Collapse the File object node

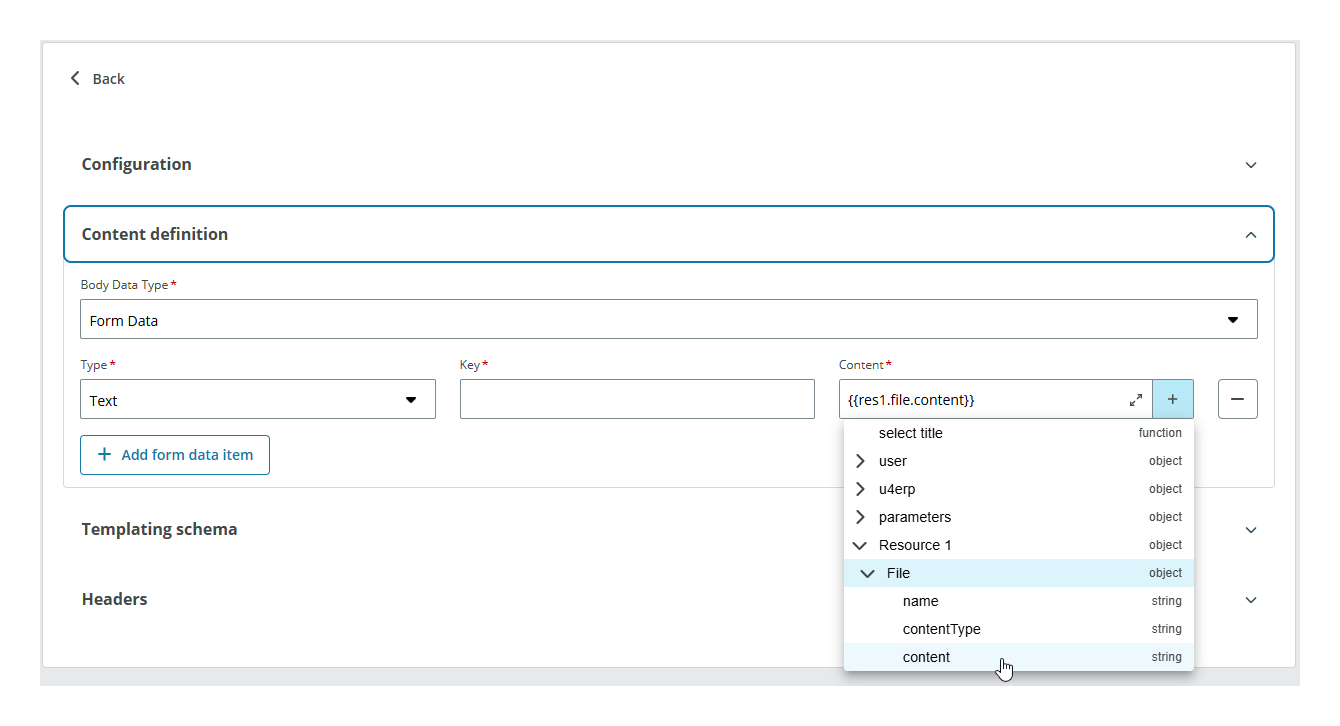point(867,573)
